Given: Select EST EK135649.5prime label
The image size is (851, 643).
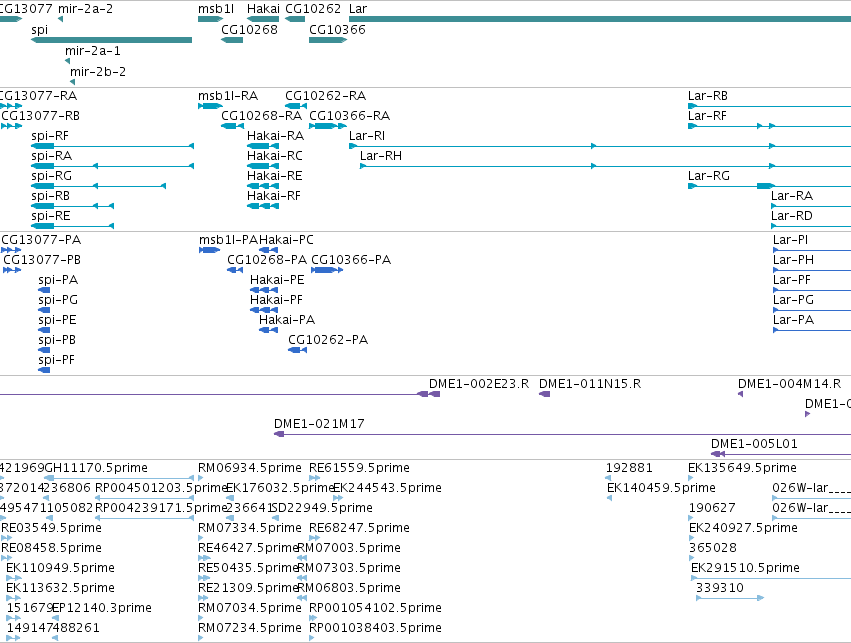Looking at the screenshot, I should 742,468.
